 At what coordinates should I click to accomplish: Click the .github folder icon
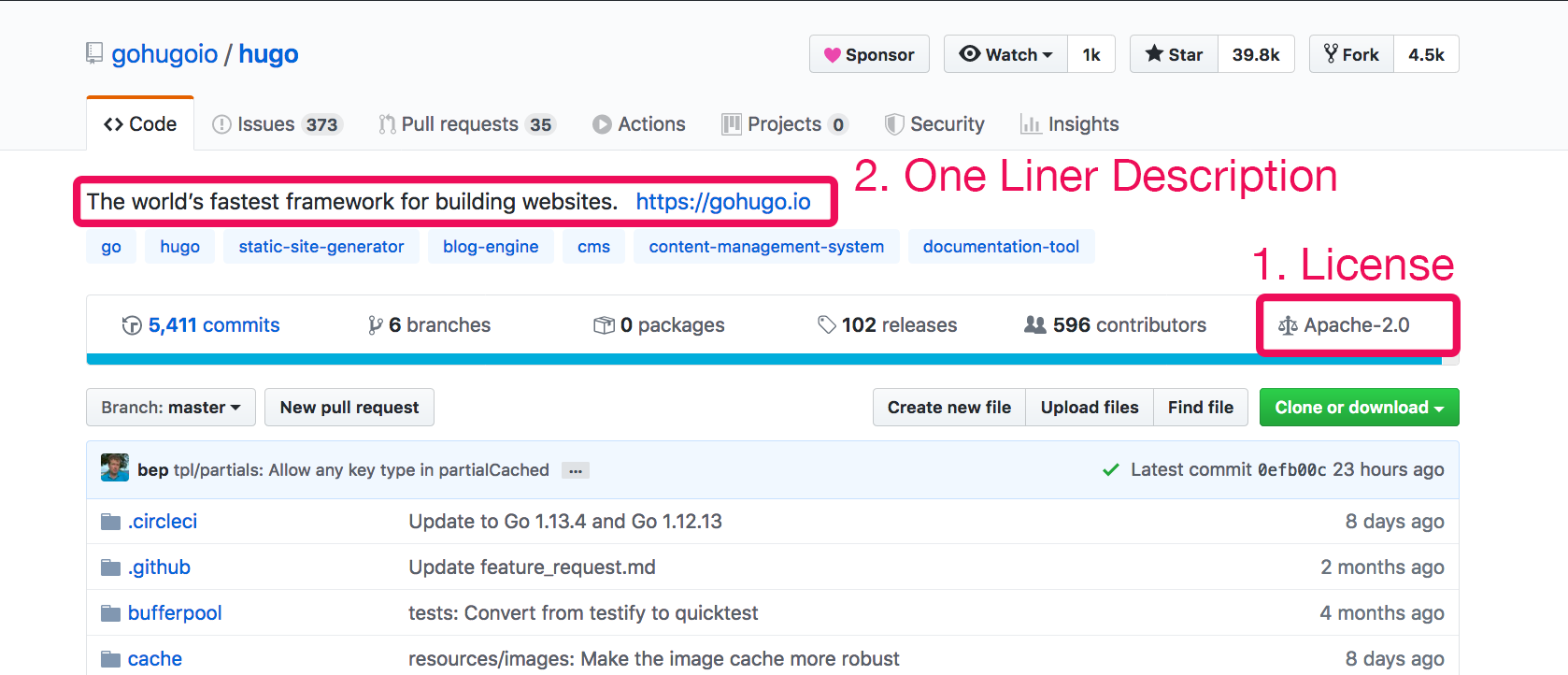(x=110, y=567)
